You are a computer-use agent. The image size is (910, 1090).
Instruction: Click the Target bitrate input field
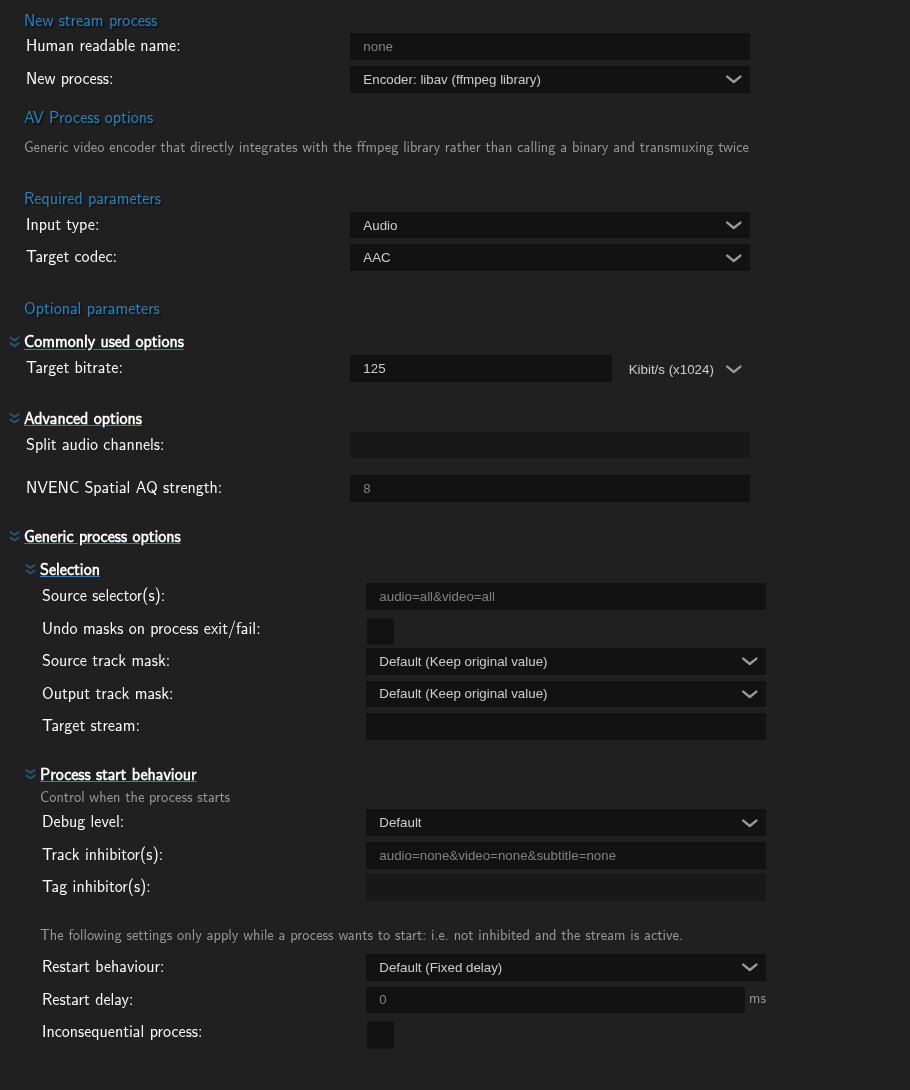480,368
